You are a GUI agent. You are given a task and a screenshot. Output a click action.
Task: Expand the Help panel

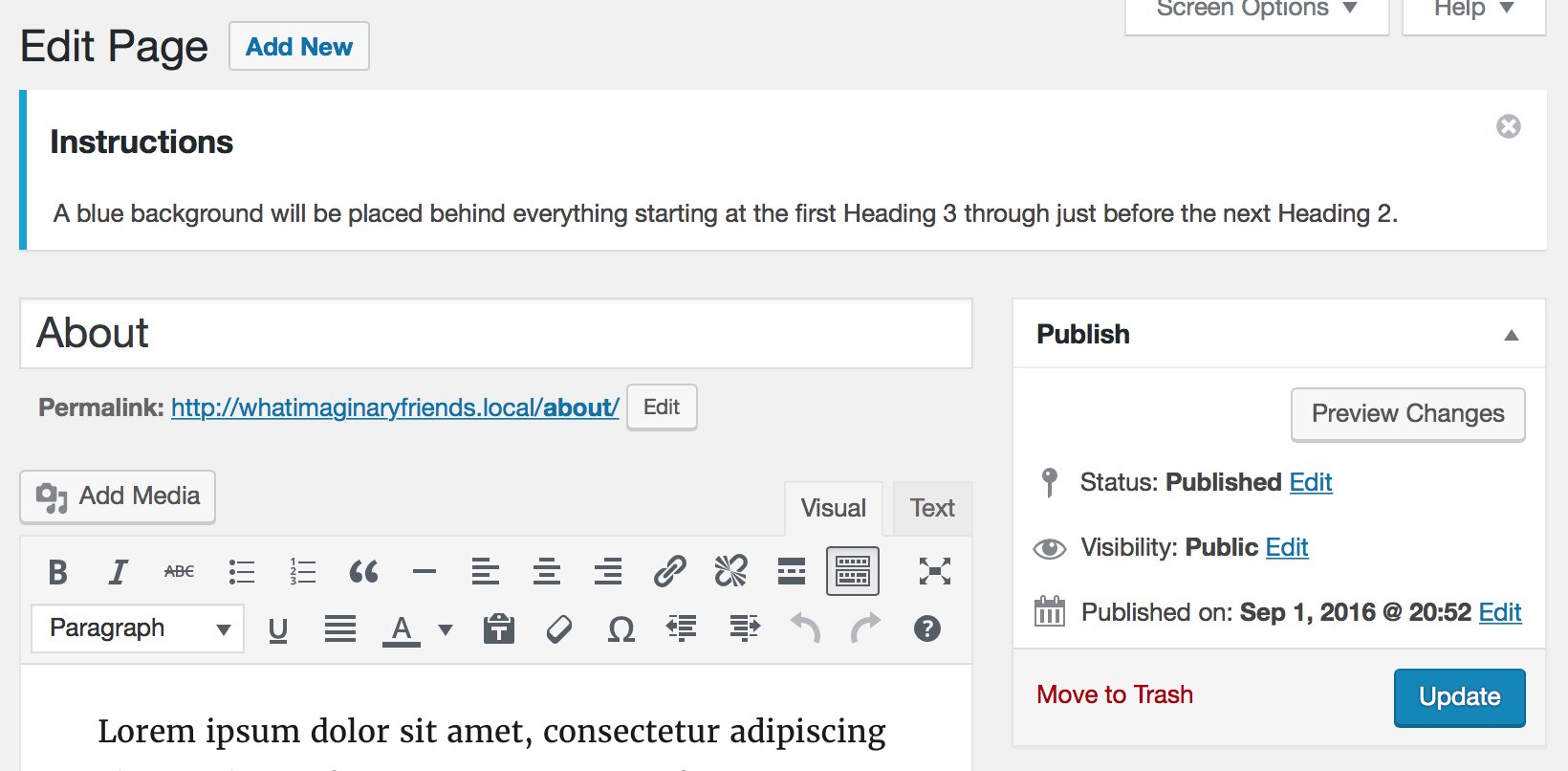(1474, 11)
